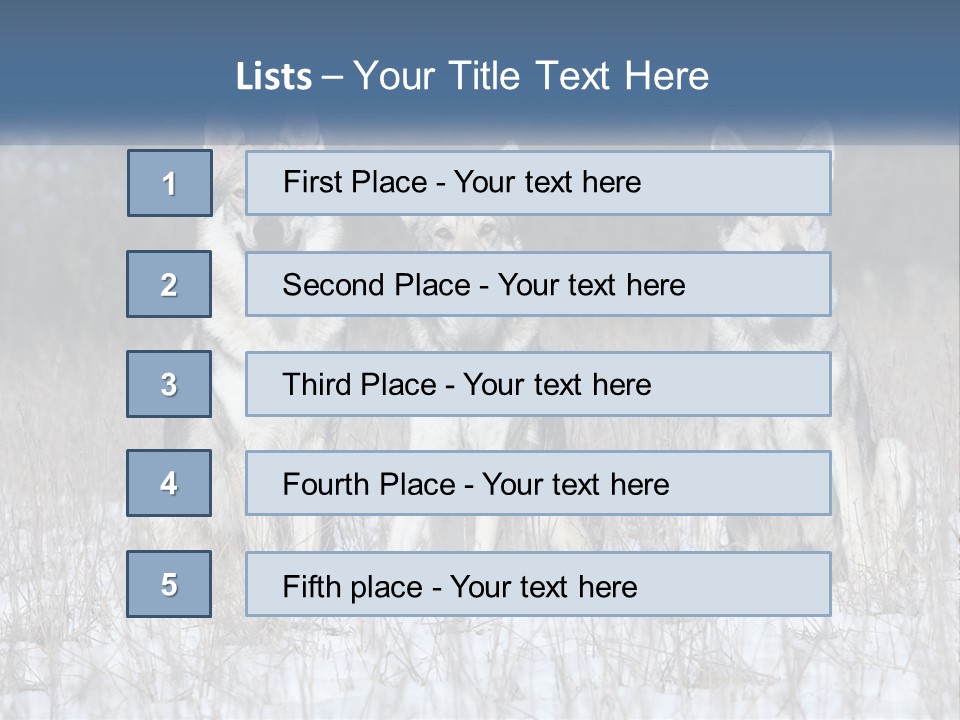960x720 pixels.
Task: Click the number 3 box
Action: (x=169, y=384)
